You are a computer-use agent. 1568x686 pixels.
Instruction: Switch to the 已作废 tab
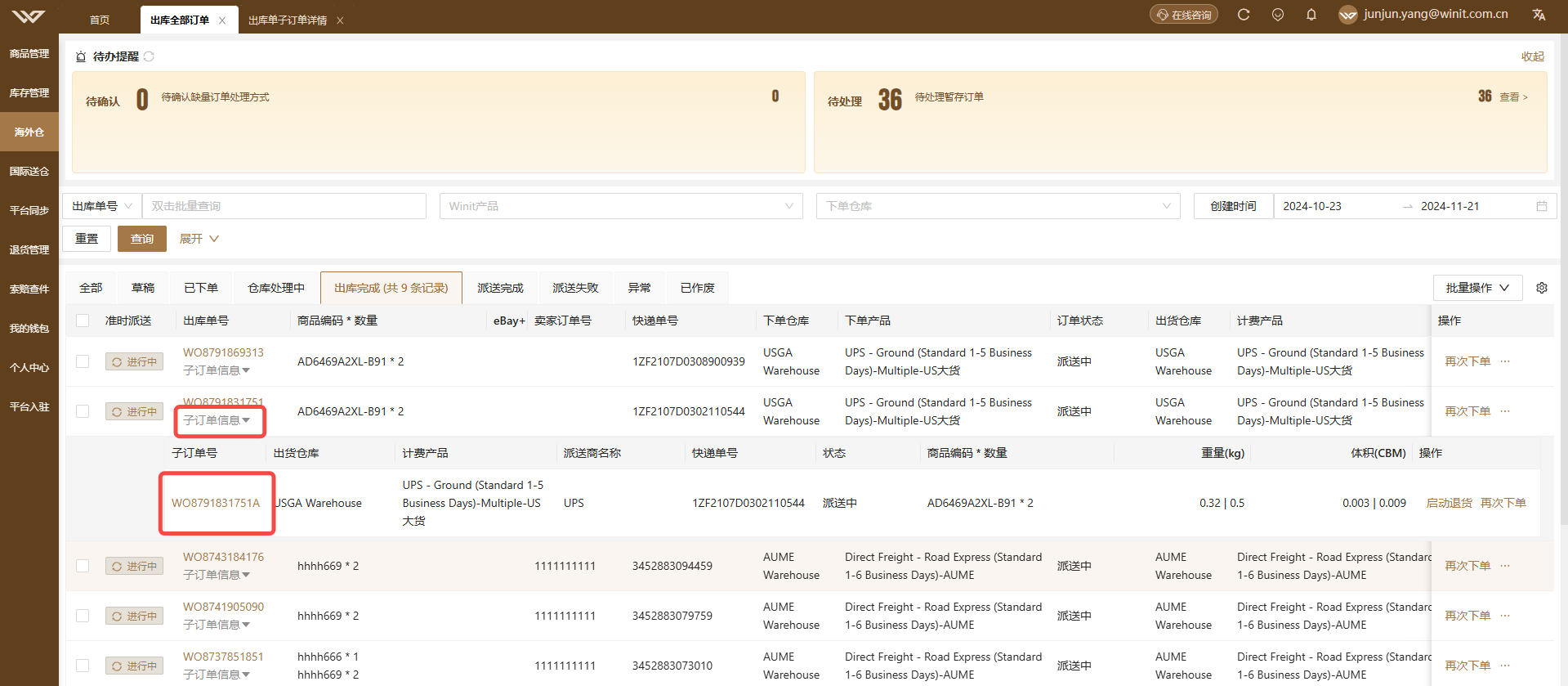698,288
